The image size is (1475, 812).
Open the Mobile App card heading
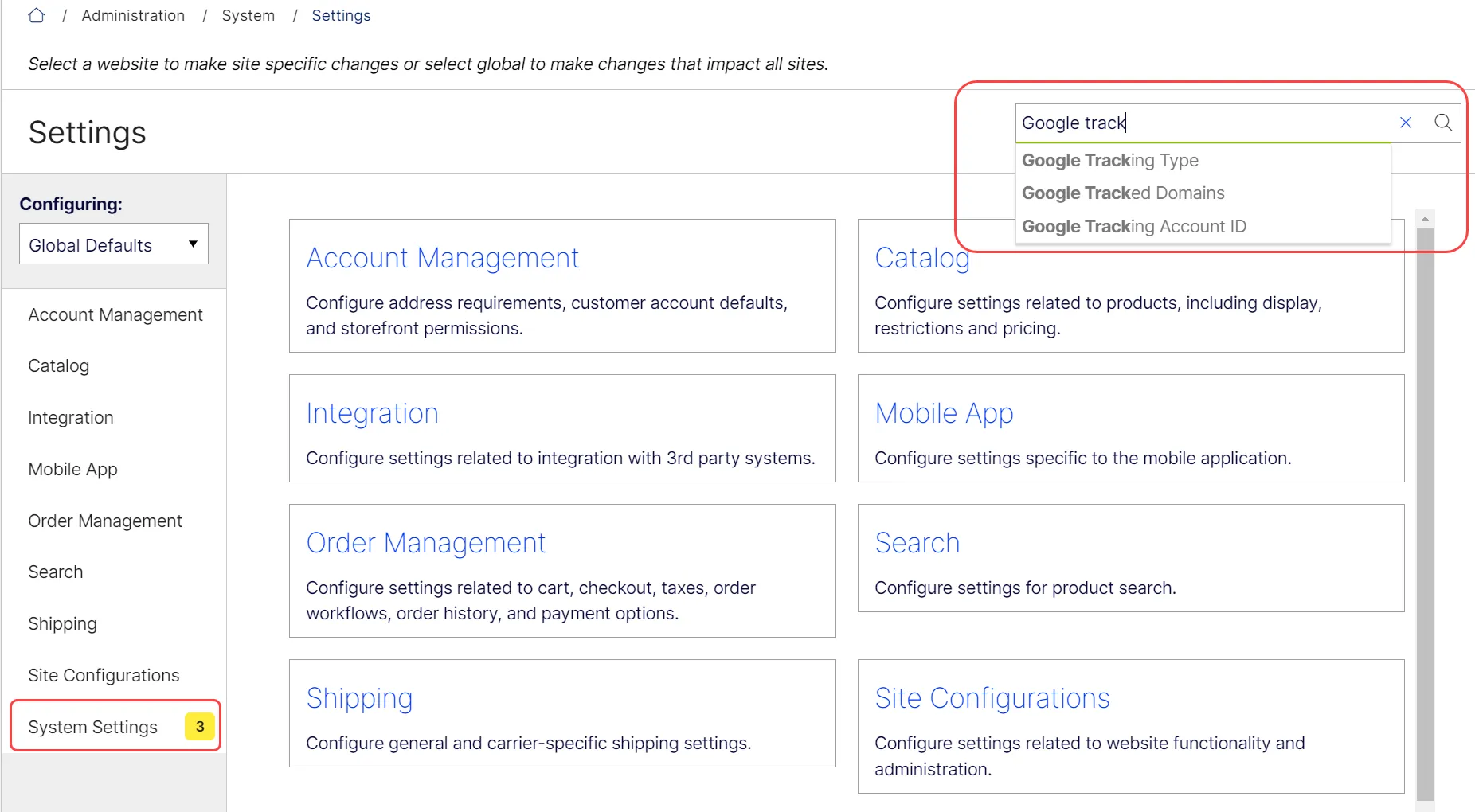(944, 413)
